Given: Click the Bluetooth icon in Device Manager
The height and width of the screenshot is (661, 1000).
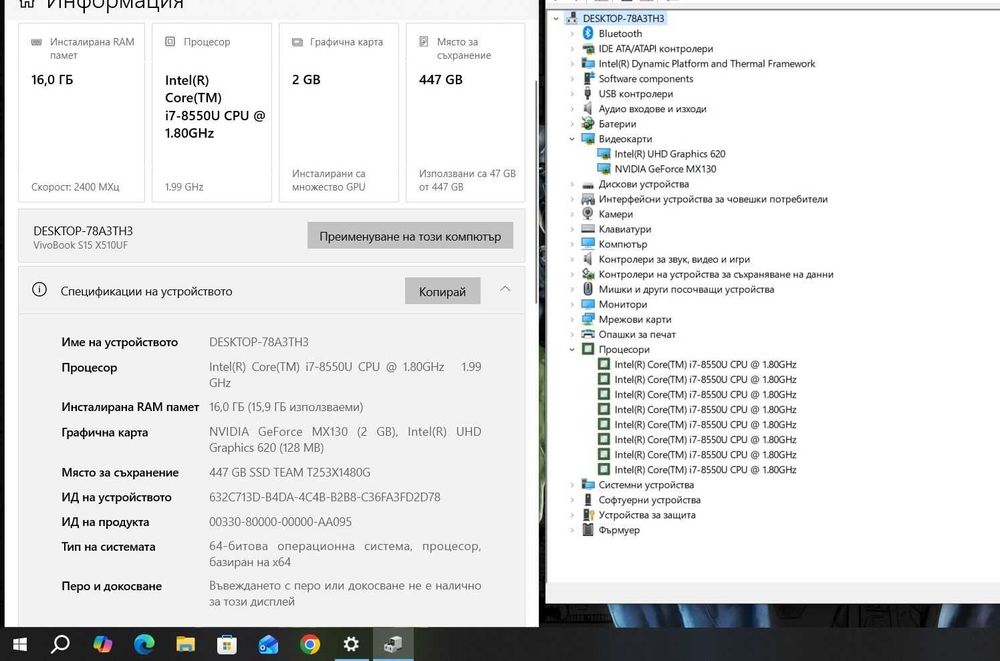Looking at the screenshot, I should [587, 33].
